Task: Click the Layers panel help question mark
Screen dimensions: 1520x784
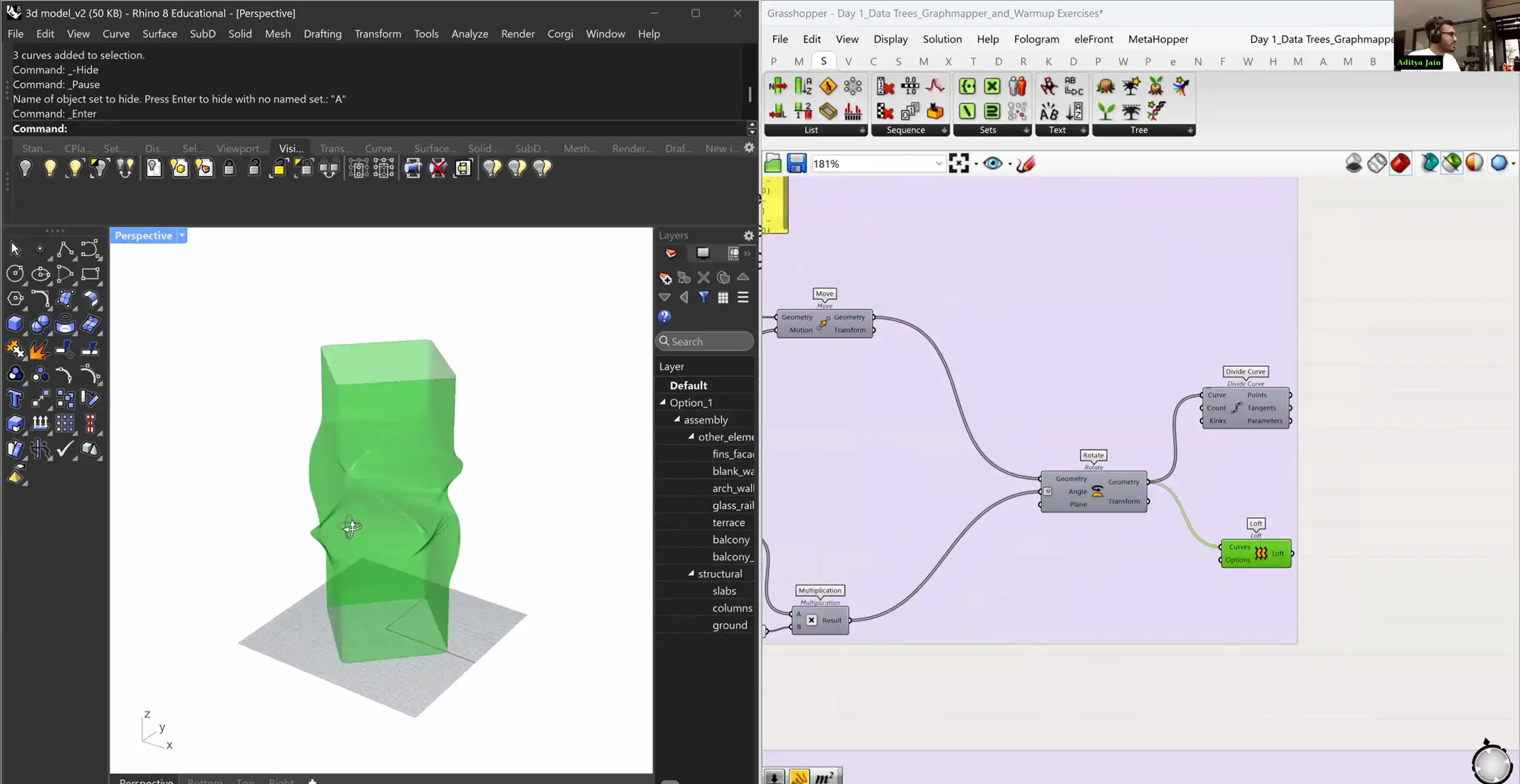Action: click(665, 317)
